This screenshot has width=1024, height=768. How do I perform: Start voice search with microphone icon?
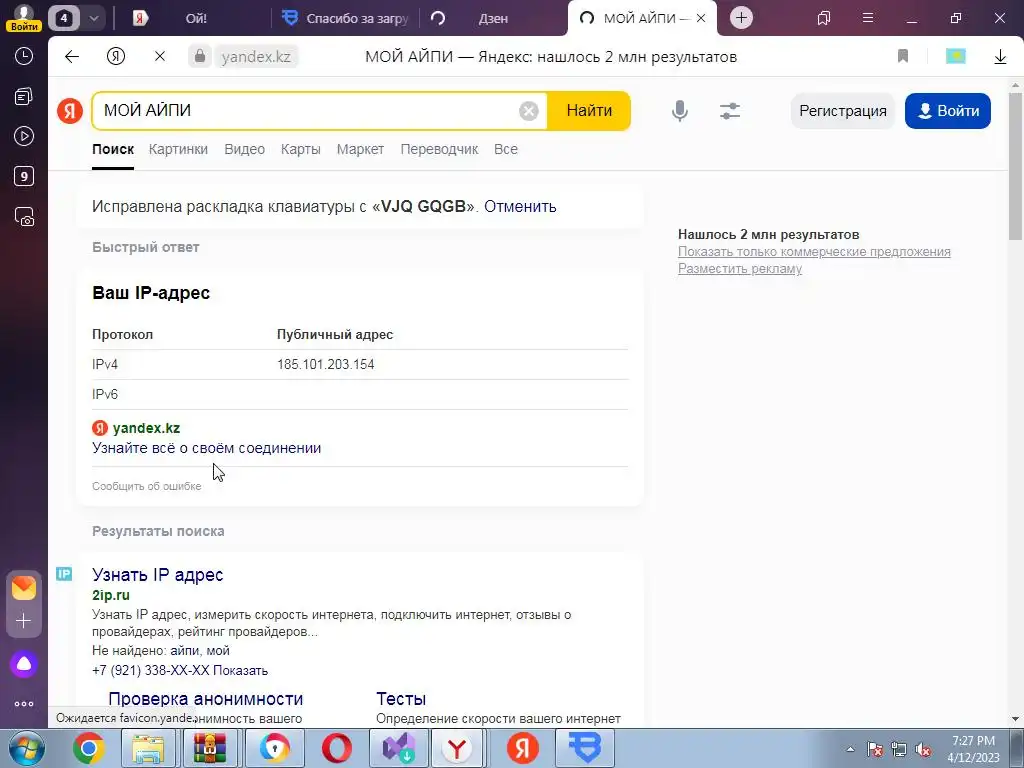(x=680, y=111)
